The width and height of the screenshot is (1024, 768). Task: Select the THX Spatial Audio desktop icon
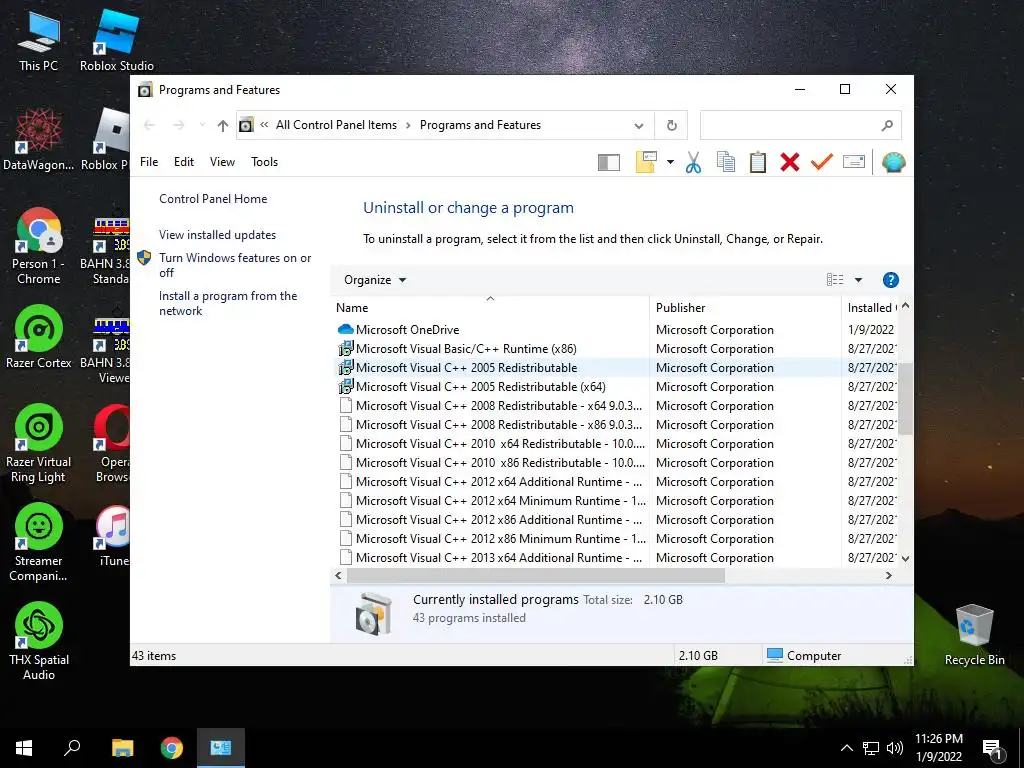[x=39, y=643]
